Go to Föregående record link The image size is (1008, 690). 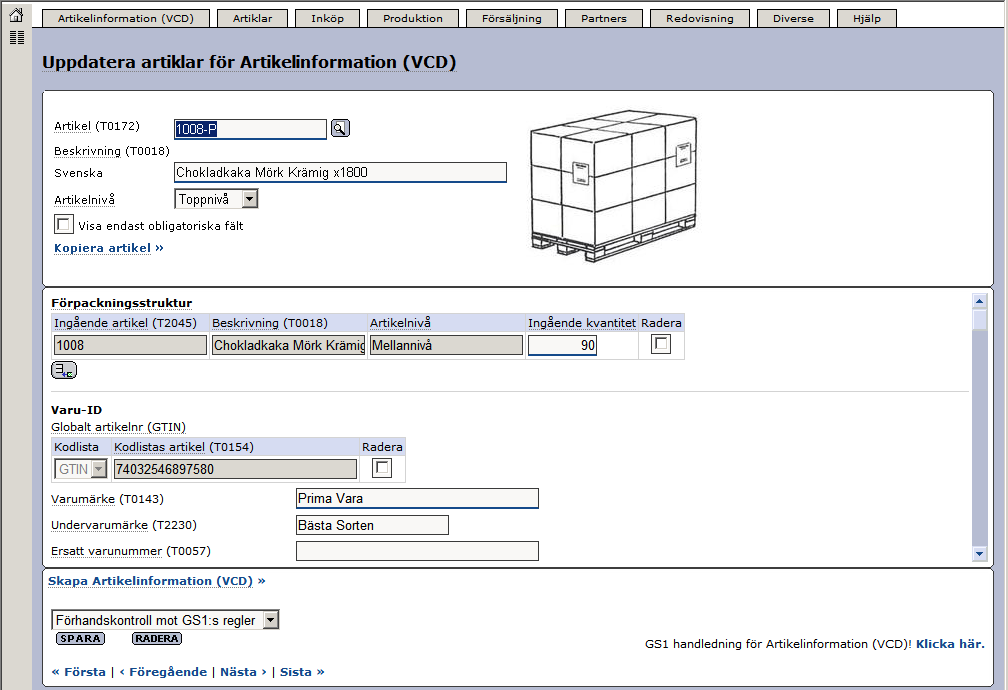tap(163, 672)
